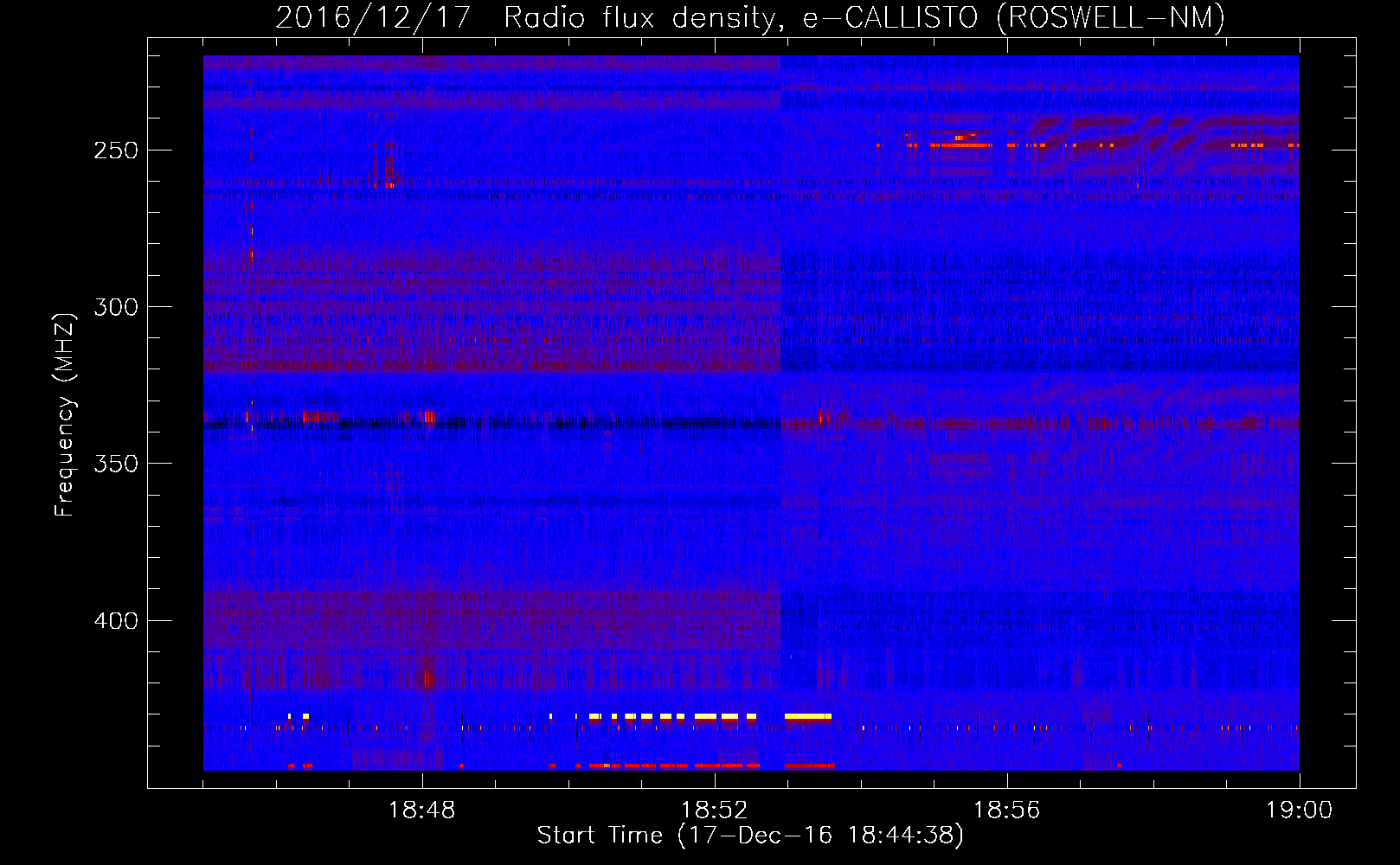The height and width of the screenshot is (865, 1400).
Task: Click the plot title "2016/12/17 Radio flux density, e-CALLISTO (ROSWELL-NM)"
Action: click(750, 17)
